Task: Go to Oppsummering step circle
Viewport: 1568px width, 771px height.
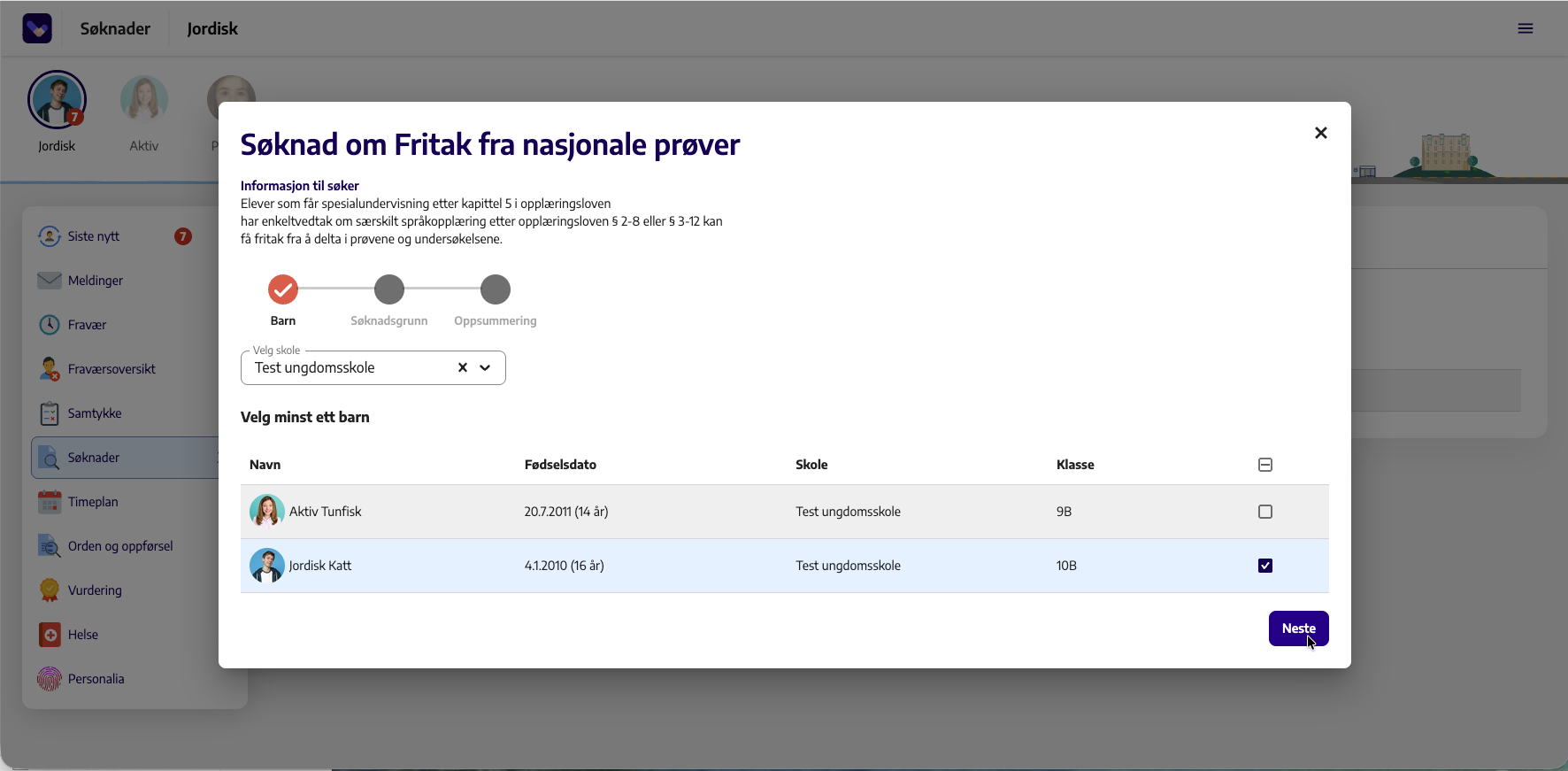Action: pos(496,289)
